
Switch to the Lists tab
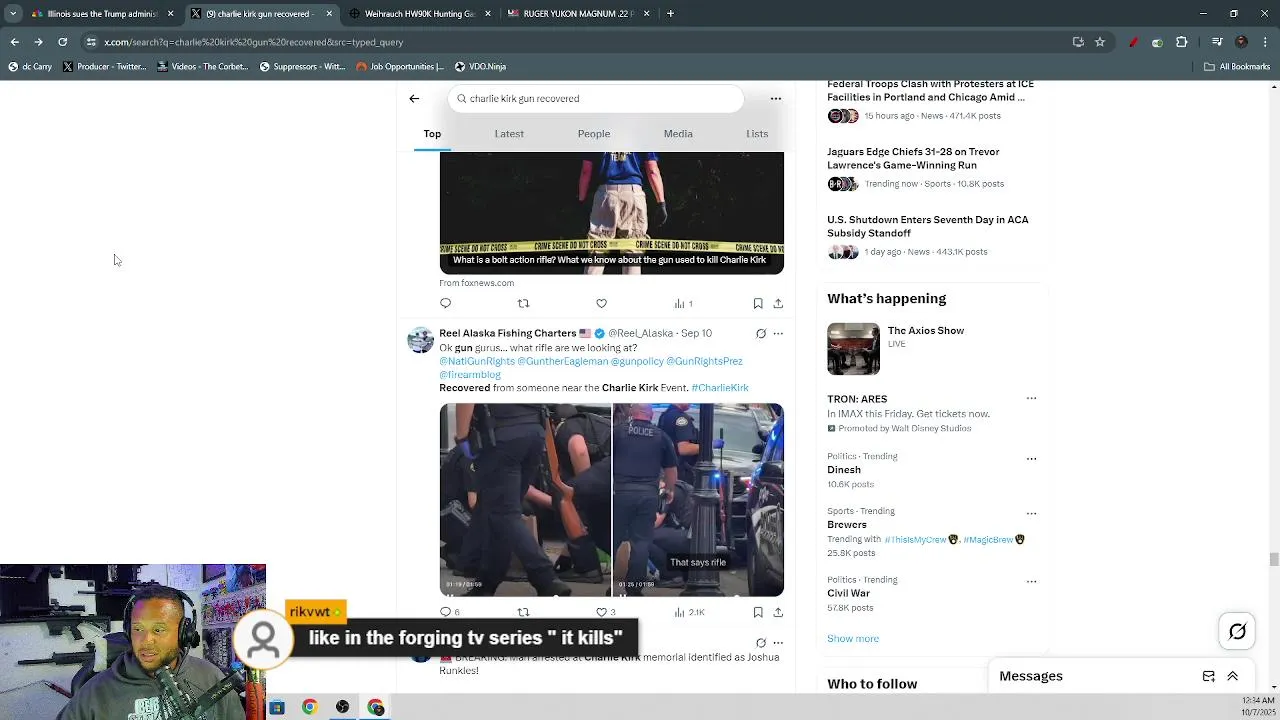(x=757, y=134)
